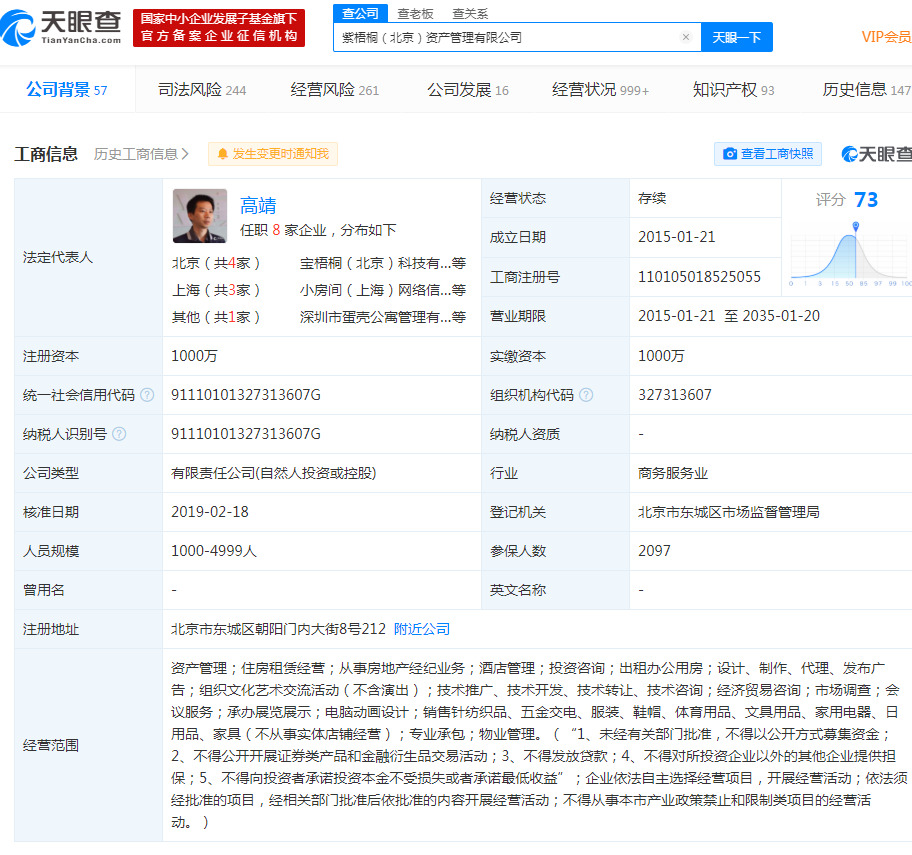Open the 公司背景 tab

(x=67, y=90)
